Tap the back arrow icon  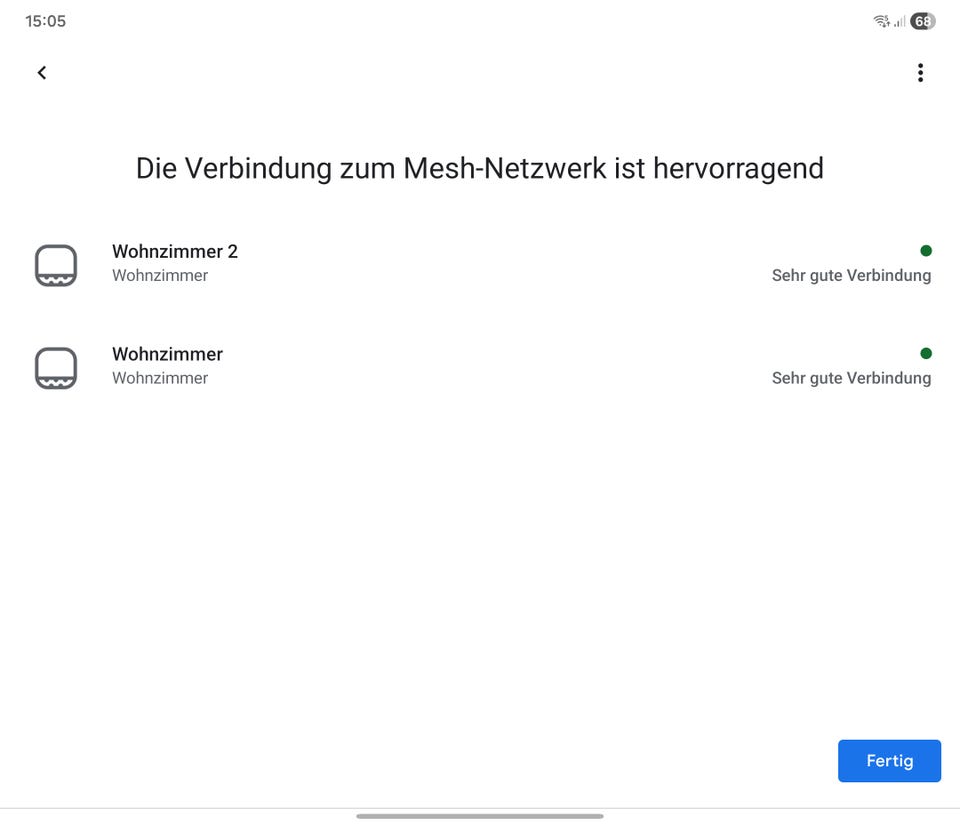coord(42,72)
